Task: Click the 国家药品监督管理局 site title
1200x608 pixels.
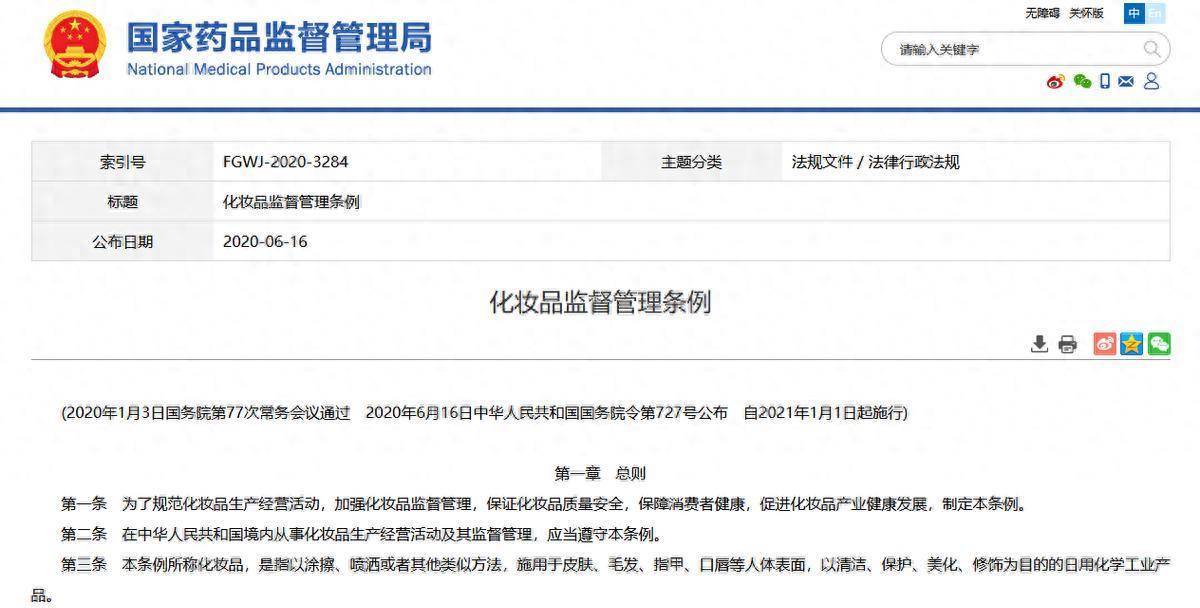Action: click(x=279, y=38)
